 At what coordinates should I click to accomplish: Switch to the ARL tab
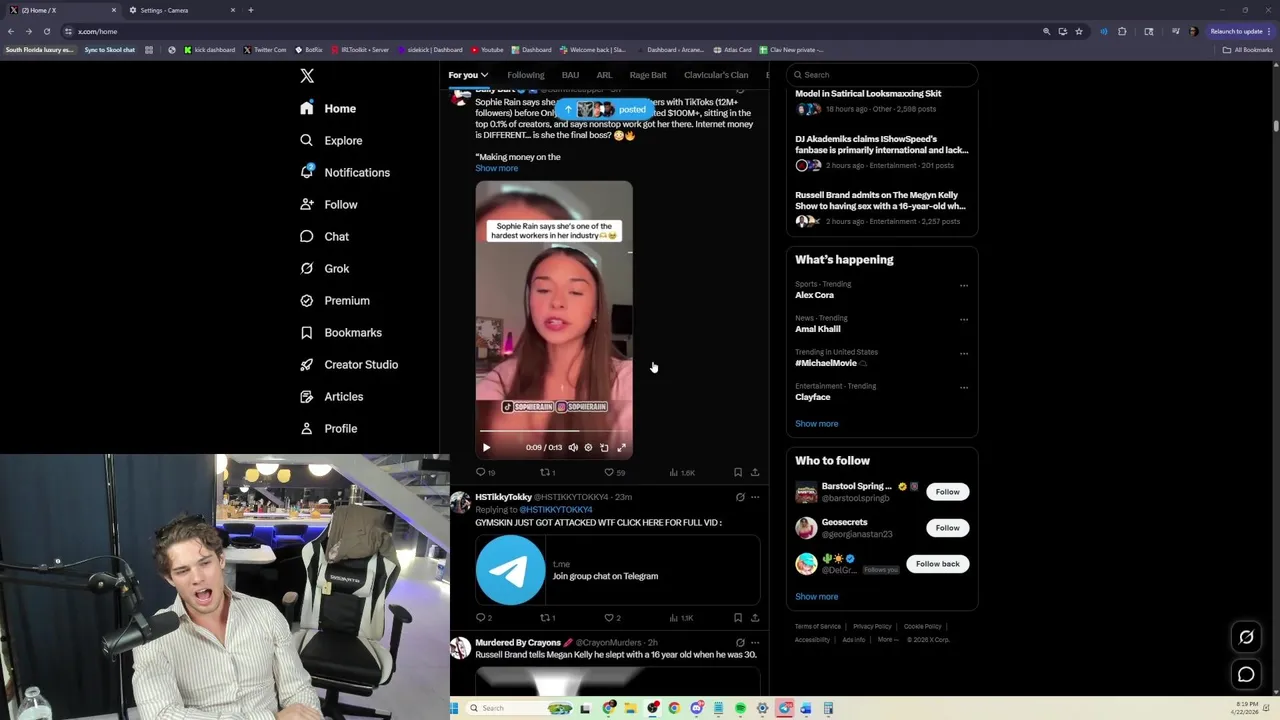pyautogui.click(x=604, y=75)
